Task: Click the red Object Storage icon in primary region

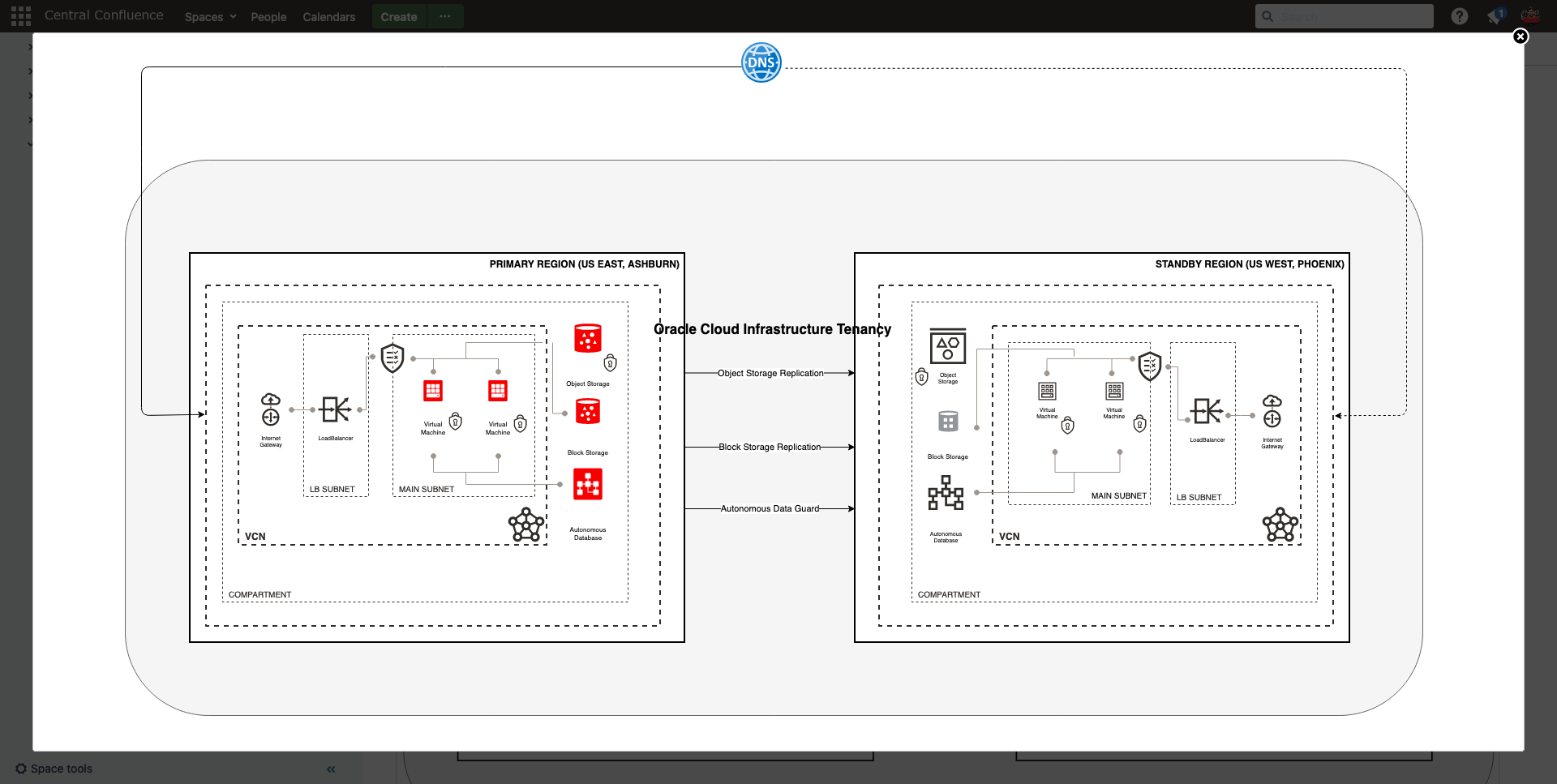Action: coord(587,338)
